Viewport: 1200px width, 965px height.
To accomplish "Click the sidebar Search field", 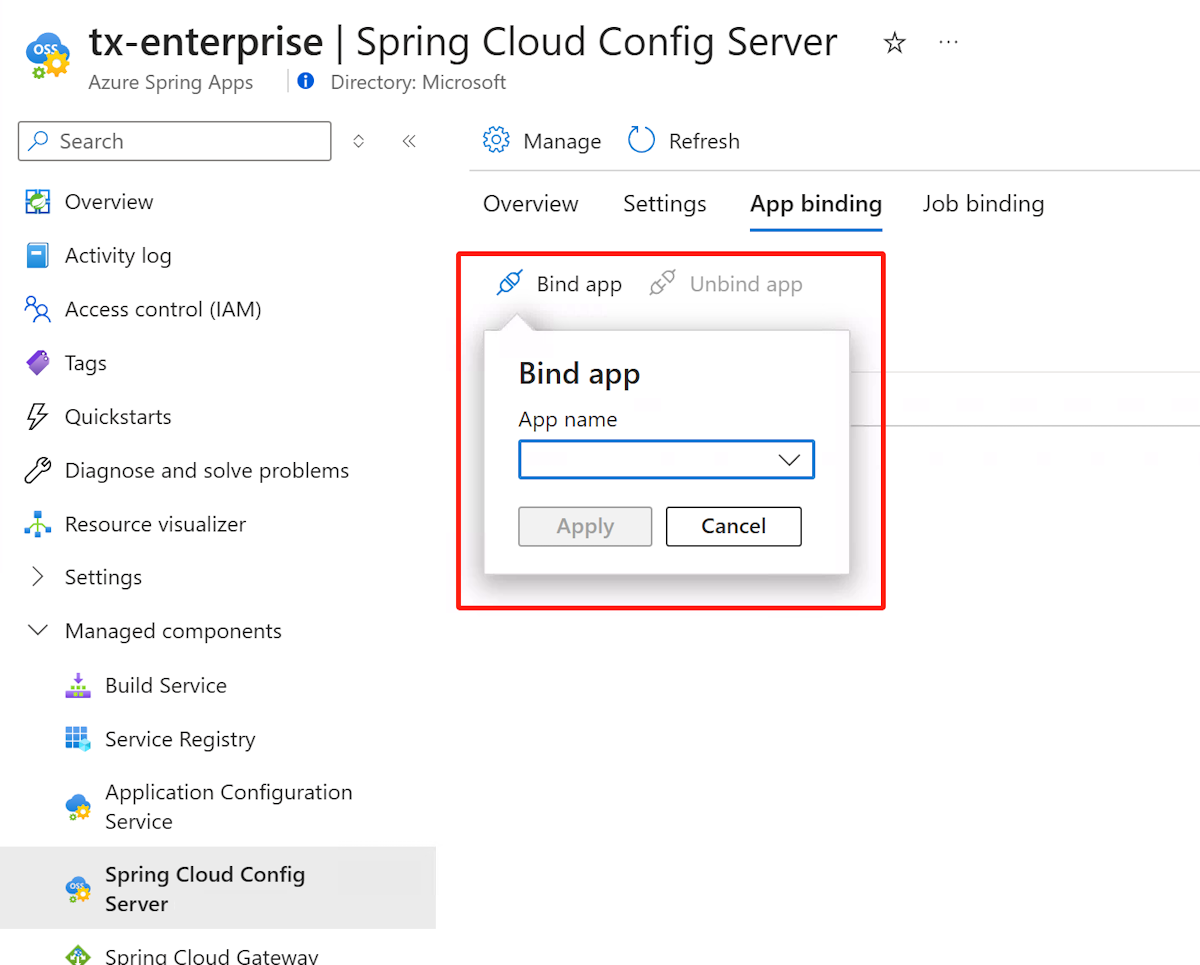I will 175,141.
